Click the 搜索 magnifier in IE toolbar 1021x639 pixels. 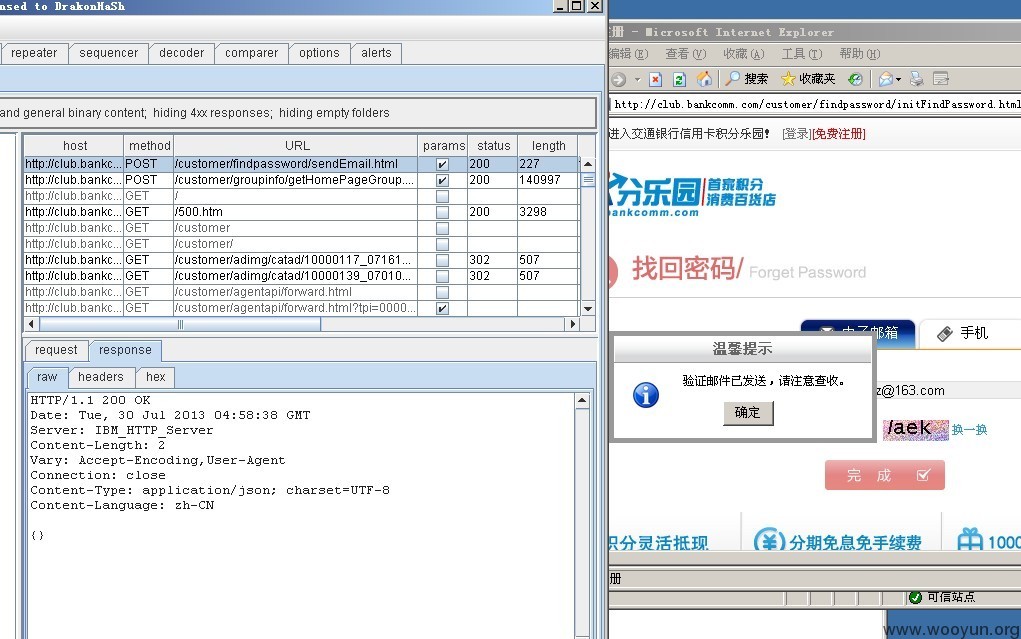(x=734, y=79)
